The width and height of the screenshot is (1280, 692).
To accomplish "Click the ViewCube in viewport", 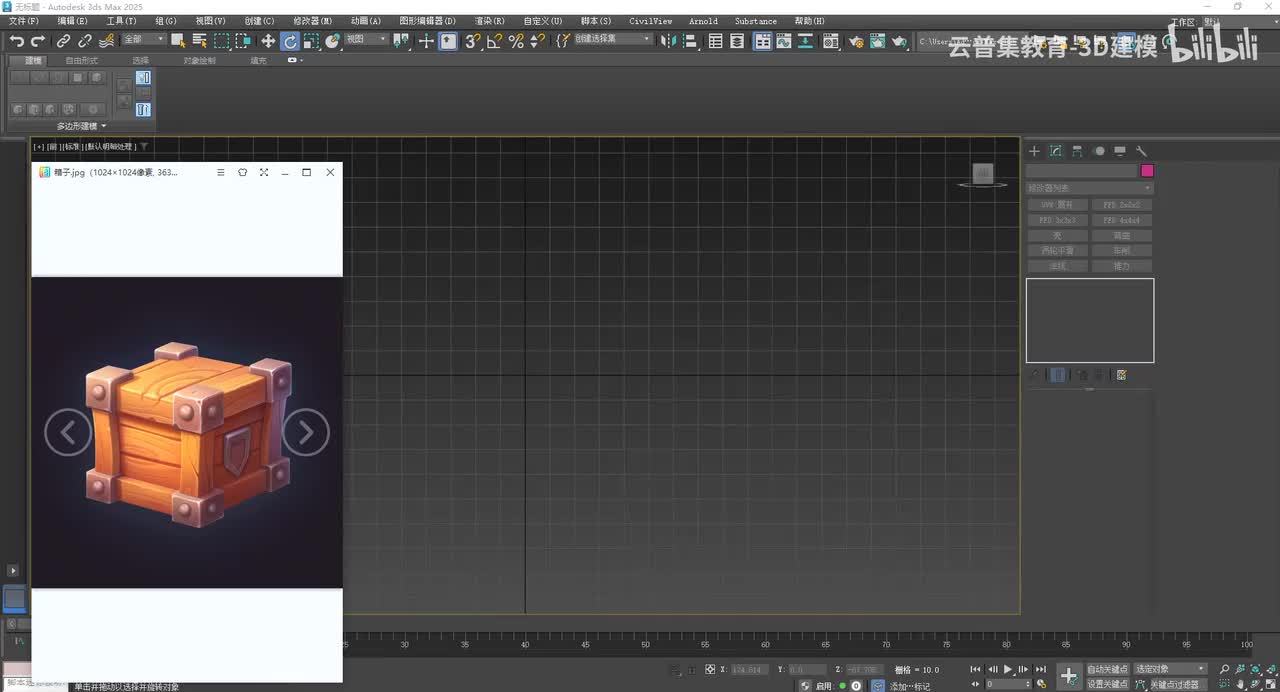I will (x=983, y=174).
